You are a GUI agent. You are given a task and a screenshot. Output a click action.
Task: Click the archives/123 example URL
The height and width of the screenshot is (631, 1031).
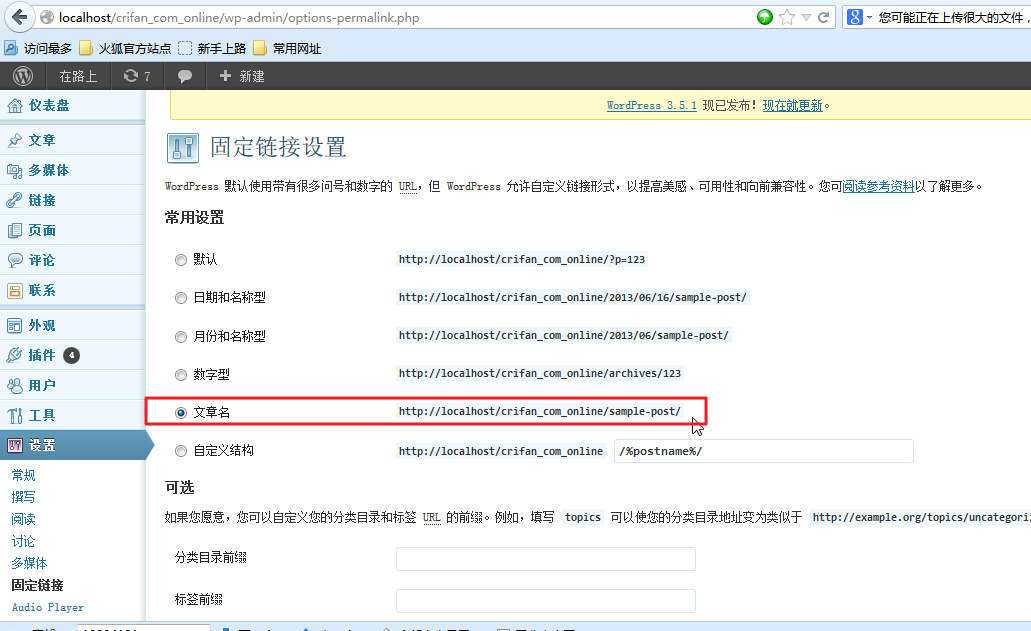point(540,373)
